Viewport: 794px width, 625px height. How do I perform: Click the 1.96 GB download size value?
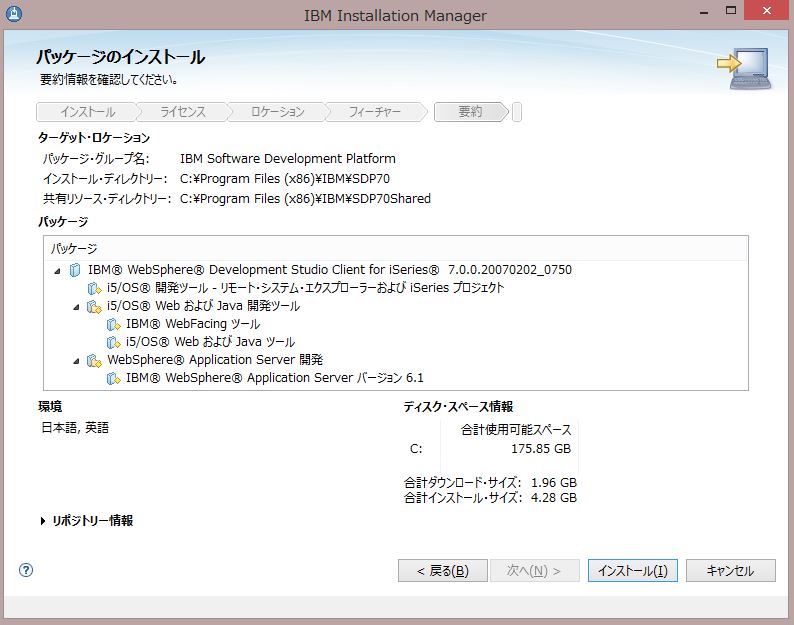[x=553, y=483]
